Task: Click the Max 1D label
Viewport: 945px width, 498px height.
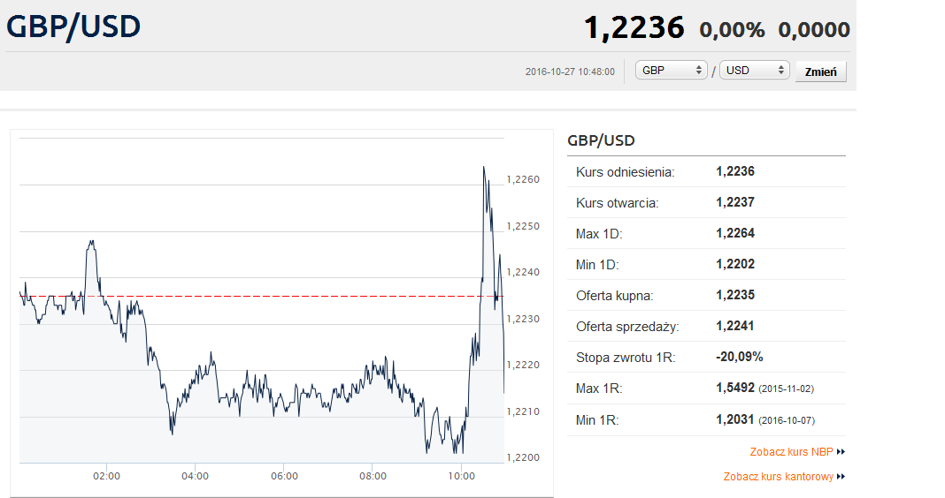Action: 598,234
